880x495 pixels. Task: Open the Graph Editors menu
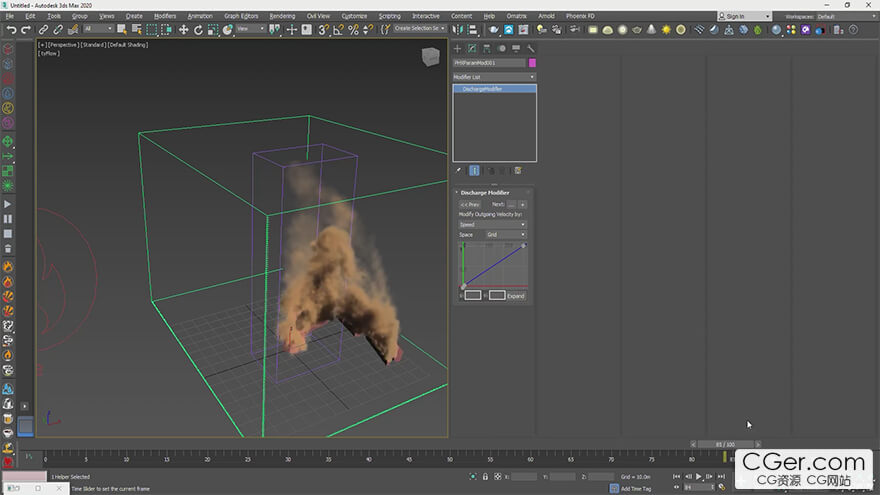(x=240, y=16)
